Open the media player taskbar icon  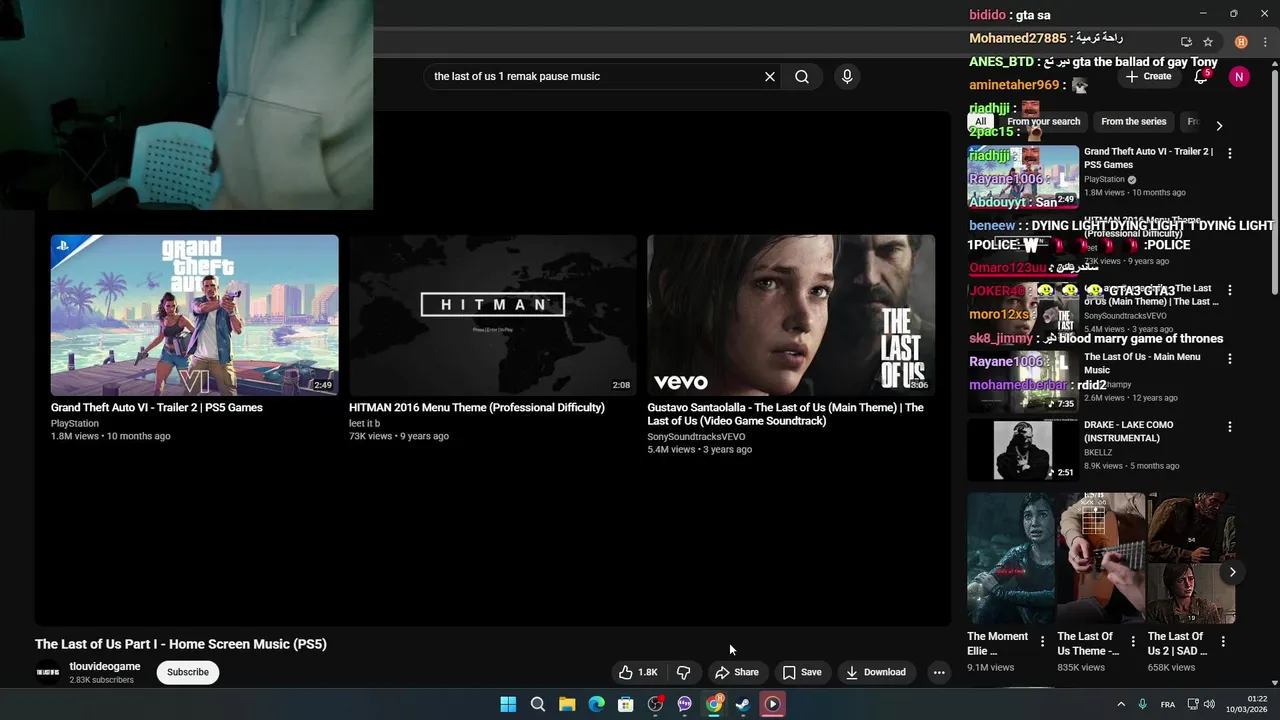pyautogui.click(x=773, y=704)
